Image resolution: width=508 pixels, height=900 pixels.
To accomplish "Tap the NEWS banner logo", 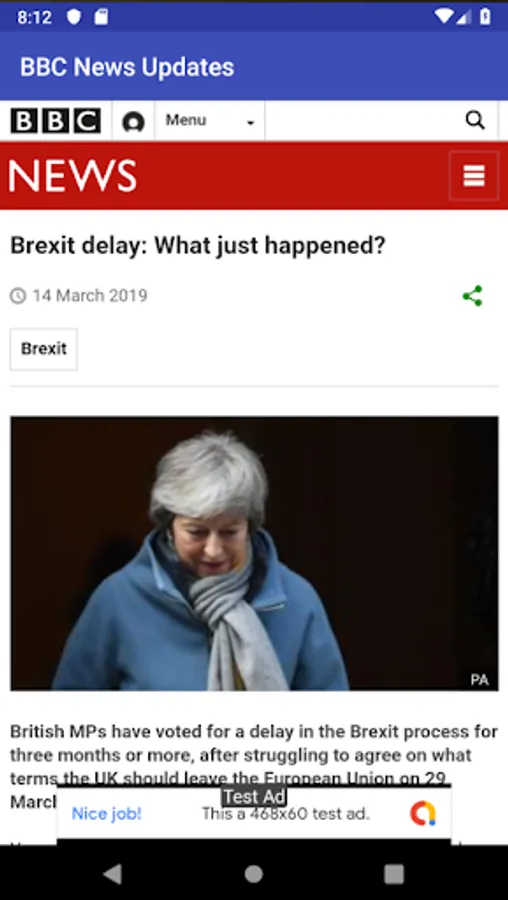I will 73,176.
